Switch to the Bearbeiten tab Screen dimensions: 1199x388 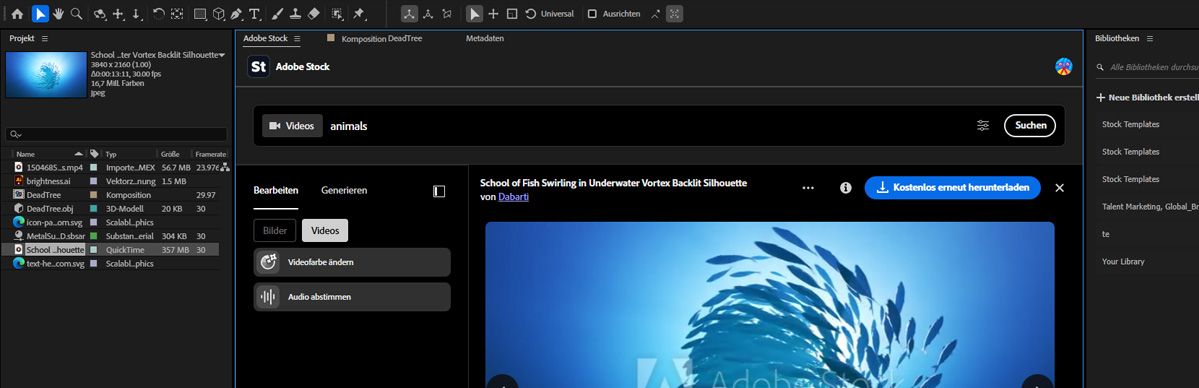(x=276, y=191)
